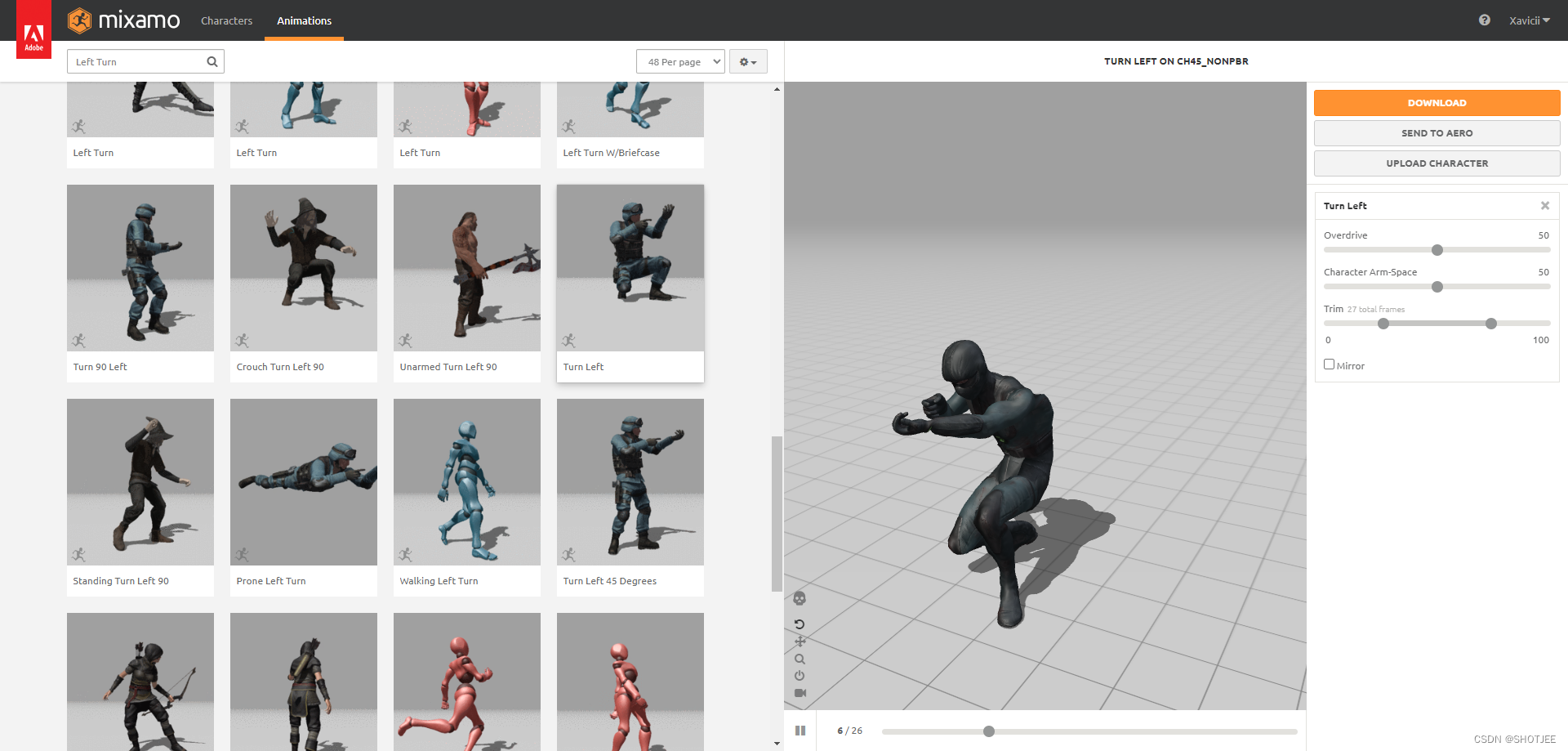Click the Trim start handle

(1383, 324)
